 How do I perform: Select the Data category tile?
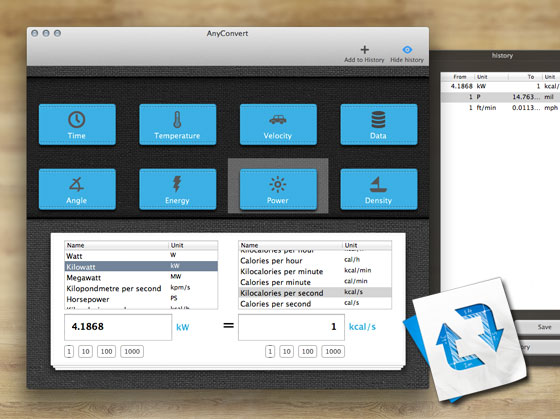(379, 124)
